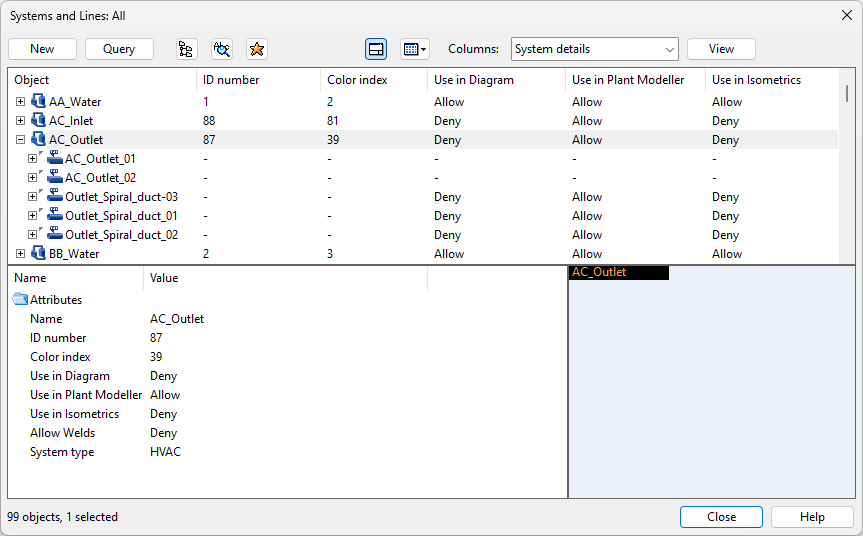Toggle the details pane layout button
Screen dimensions: 863x536
tap(376, 49)
